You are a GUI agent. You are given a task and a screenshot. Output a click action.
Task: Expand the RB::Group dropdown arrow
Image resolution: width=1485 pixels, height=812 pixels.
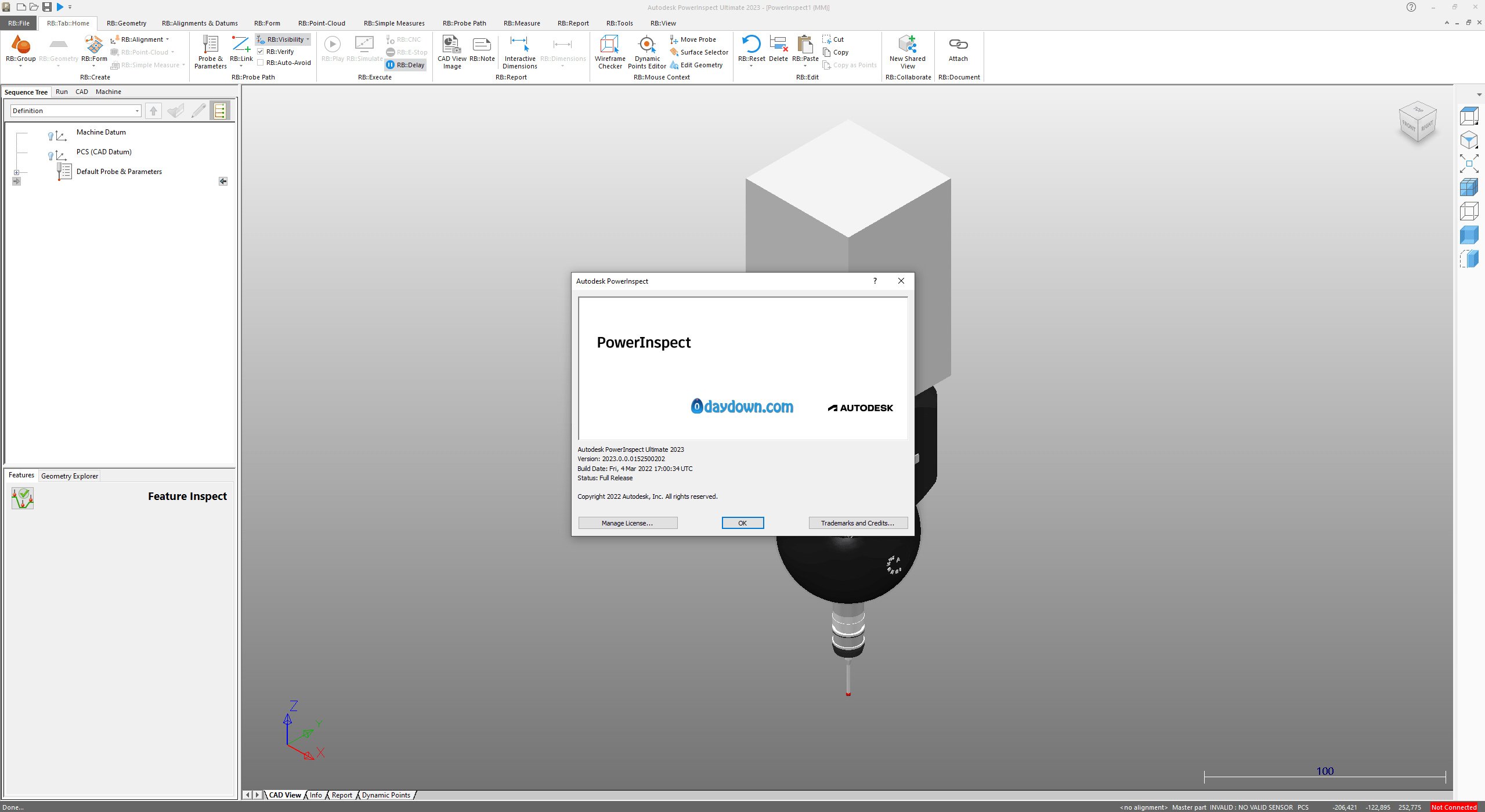click(21, 66)
